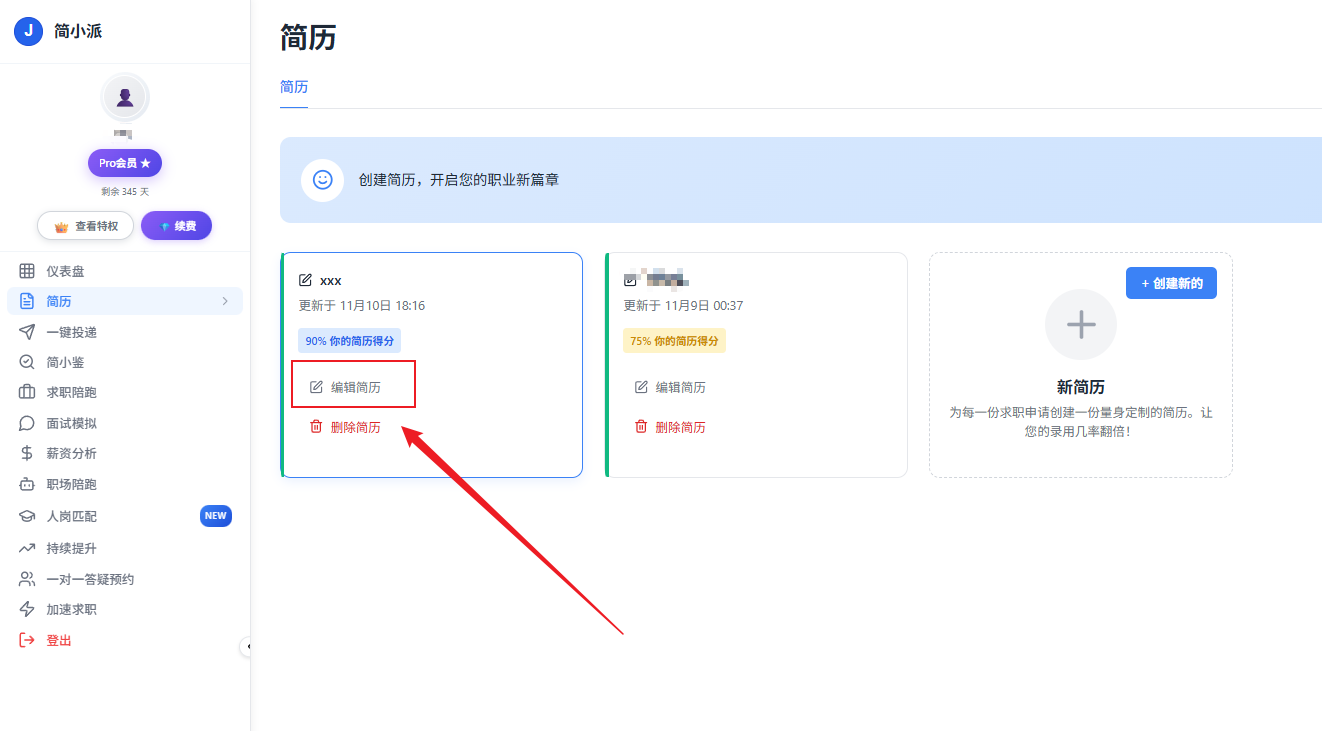This screenshot has width=1322, height=731.
Task: Click the 加速求职 lightning icon
Action: (27, 609)
